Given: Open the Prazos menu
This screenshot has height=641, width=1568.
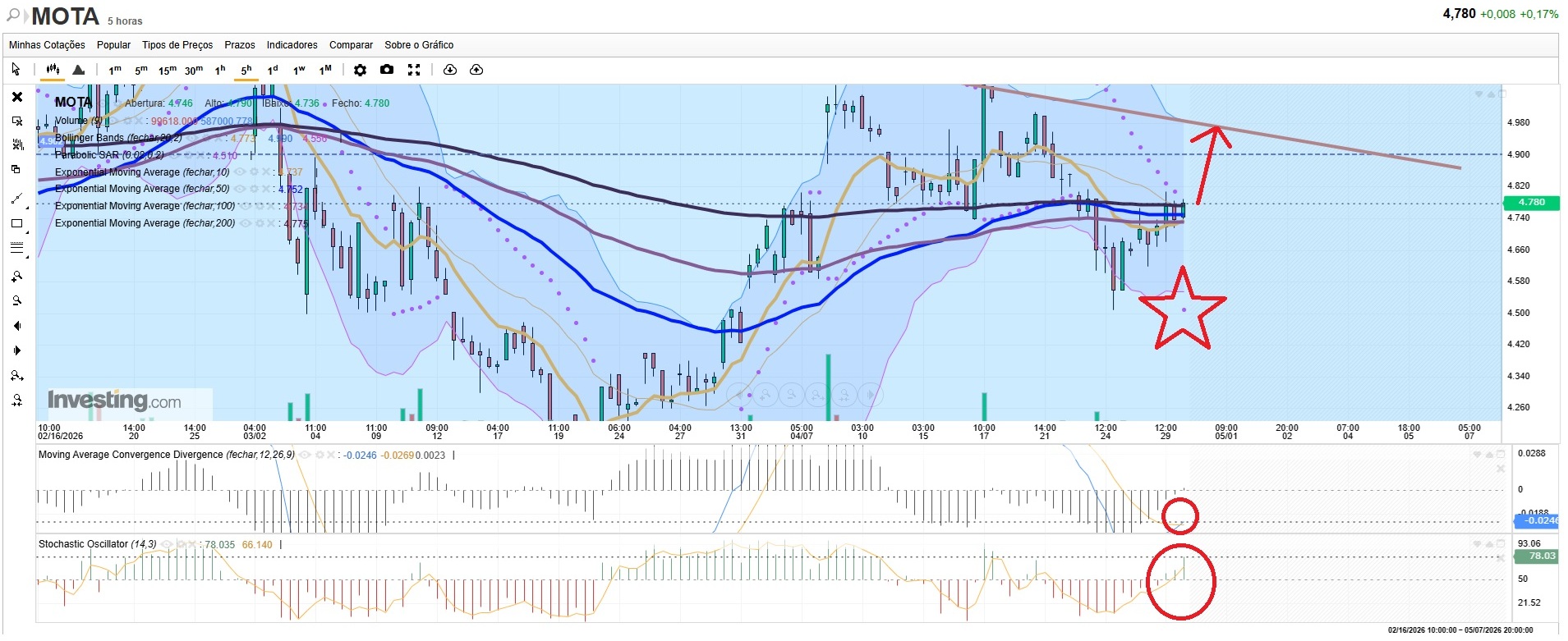Looking at the screenshot, I should click(240, 45).
